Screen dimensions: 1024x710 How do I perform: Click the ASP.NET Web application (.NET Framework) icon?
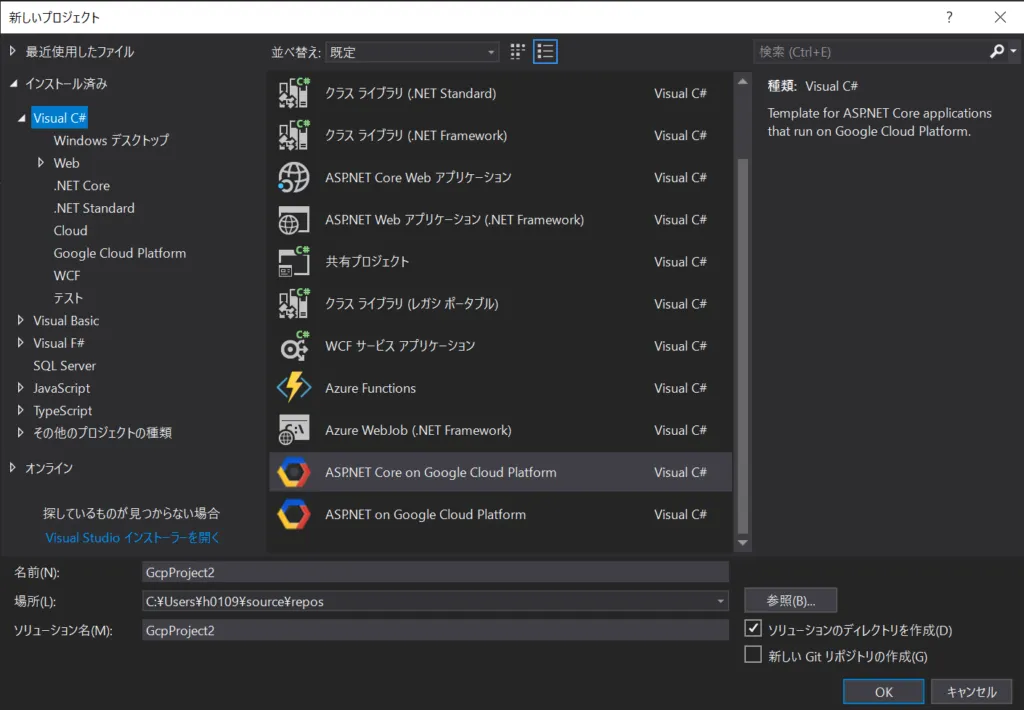point(294,219)
